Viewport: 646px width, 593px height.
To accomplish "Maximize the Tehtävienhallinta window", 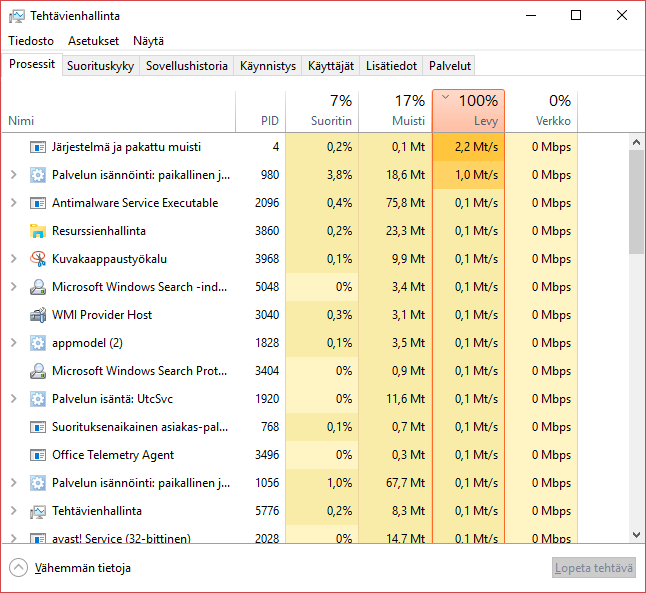I will point(576,16).
